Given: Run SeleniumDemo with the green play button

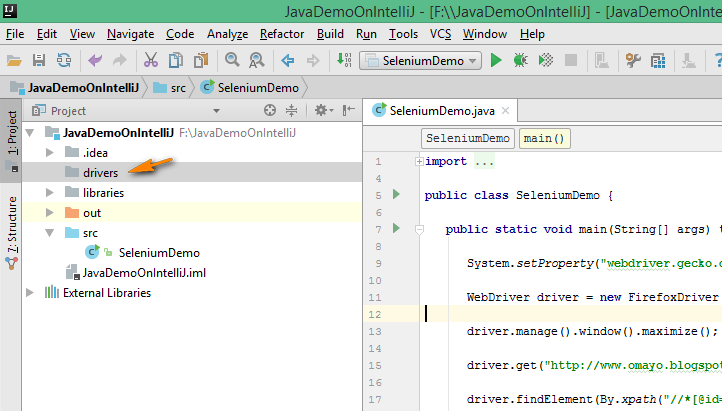Looking at the screenshot, I should point(496,60).
